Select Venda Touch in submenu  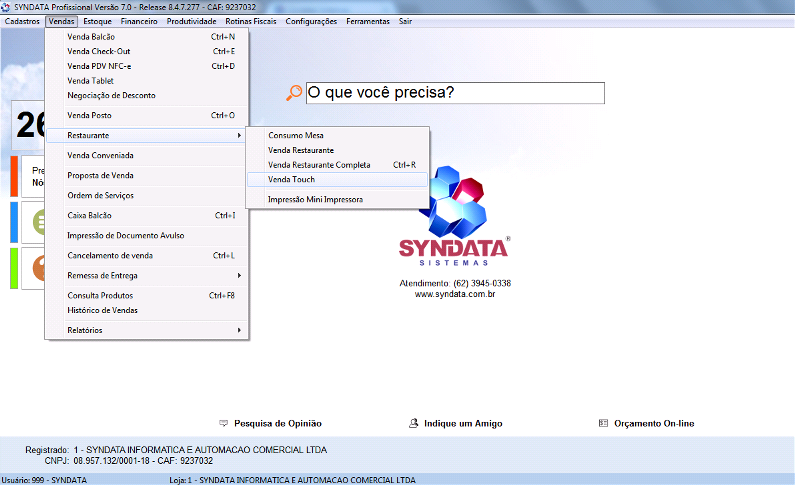(x=338, y=179)
